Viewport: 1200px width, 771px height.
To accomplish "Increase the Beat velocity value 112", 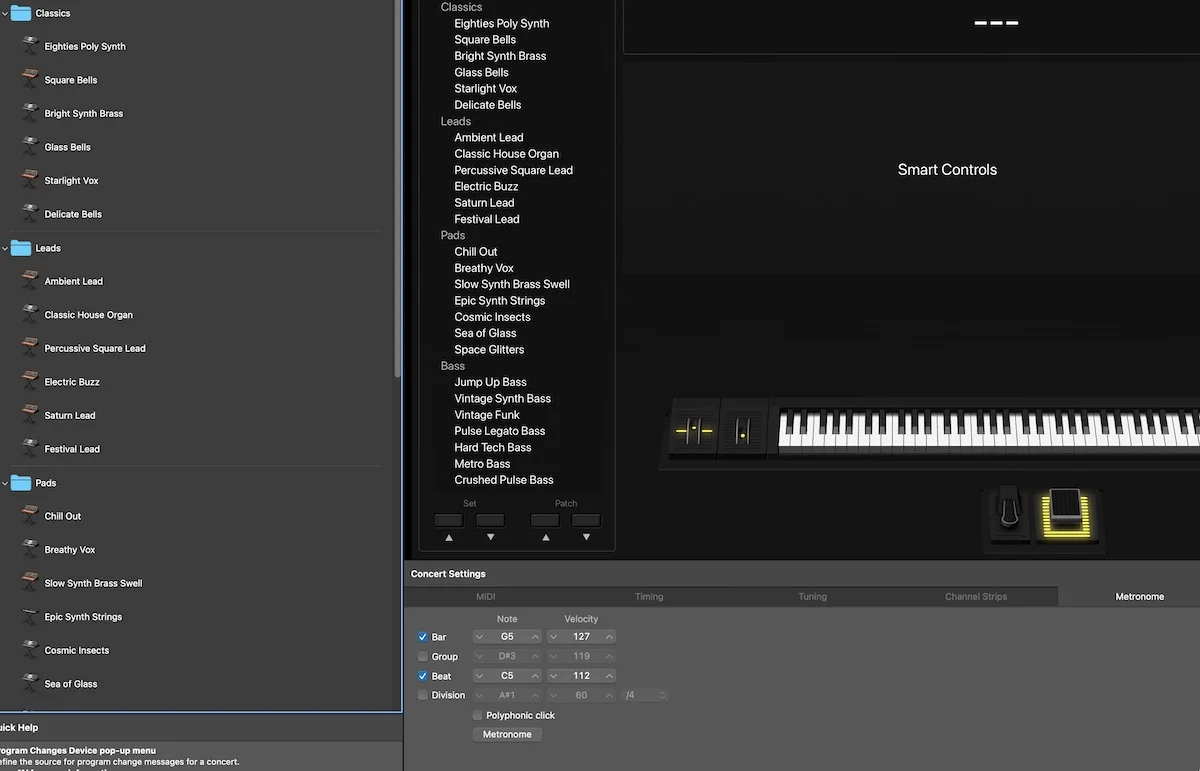I will (x=609, y=676).
